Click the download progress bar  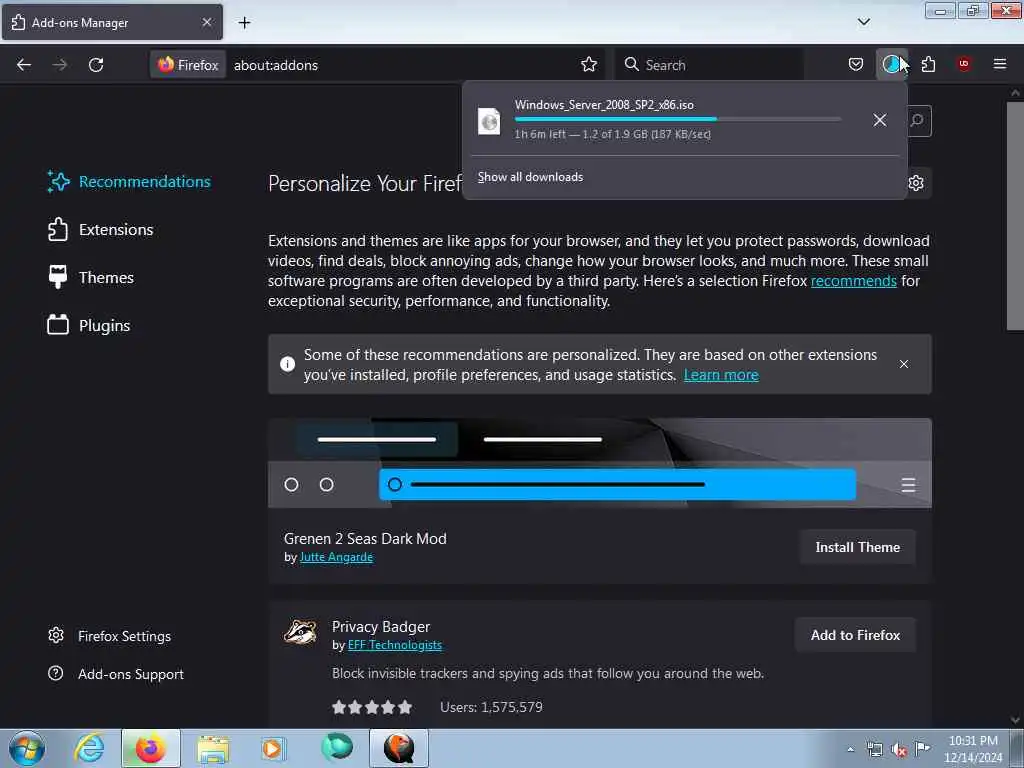(x=678, y=119)
